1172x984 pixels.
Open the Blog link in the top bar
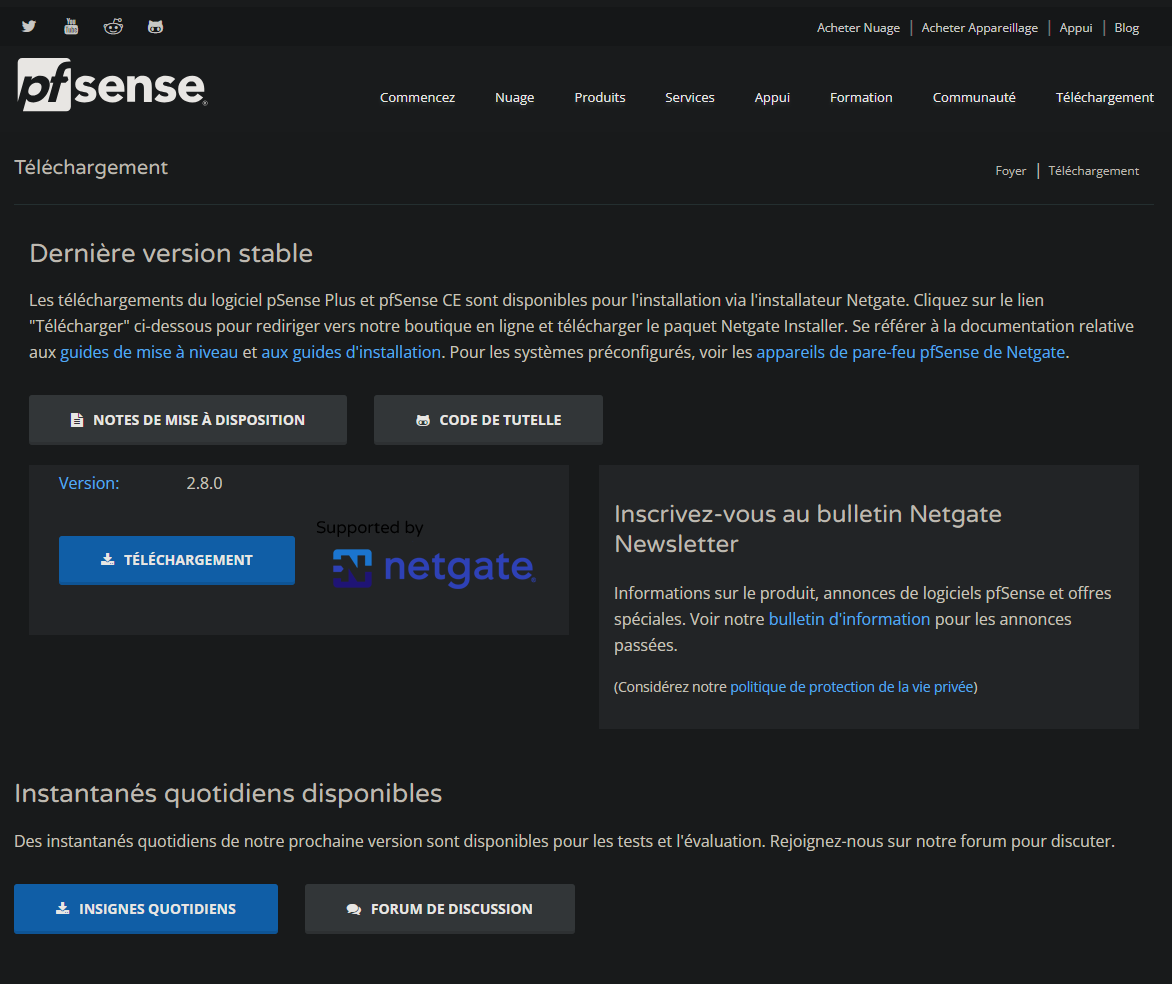1126,28
